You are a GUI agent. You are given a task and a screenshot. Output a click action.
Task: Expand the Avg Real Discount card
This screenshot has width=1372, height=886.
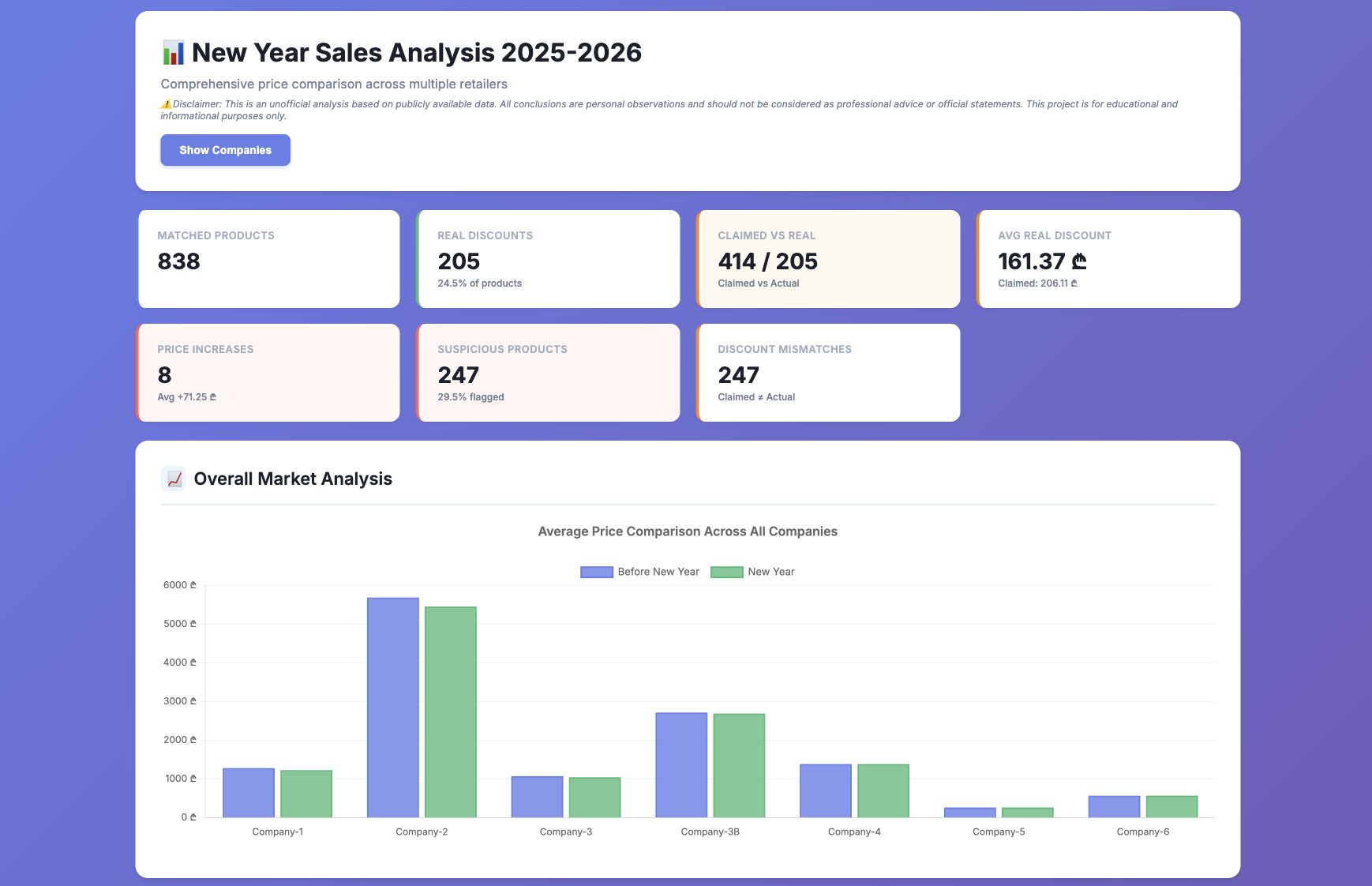pyautogui.click(x=1108, y=258)
